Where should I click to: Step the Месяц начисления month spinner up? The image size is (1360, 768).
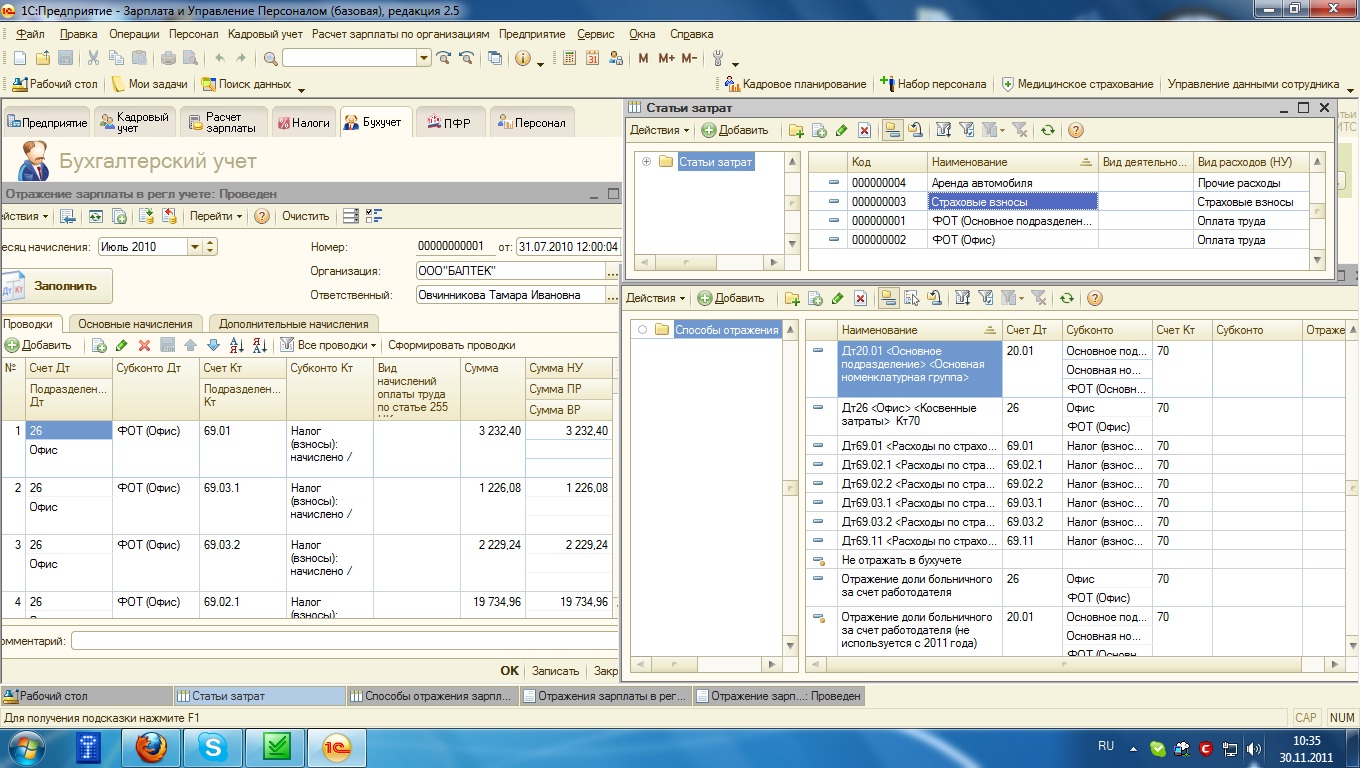210,243
